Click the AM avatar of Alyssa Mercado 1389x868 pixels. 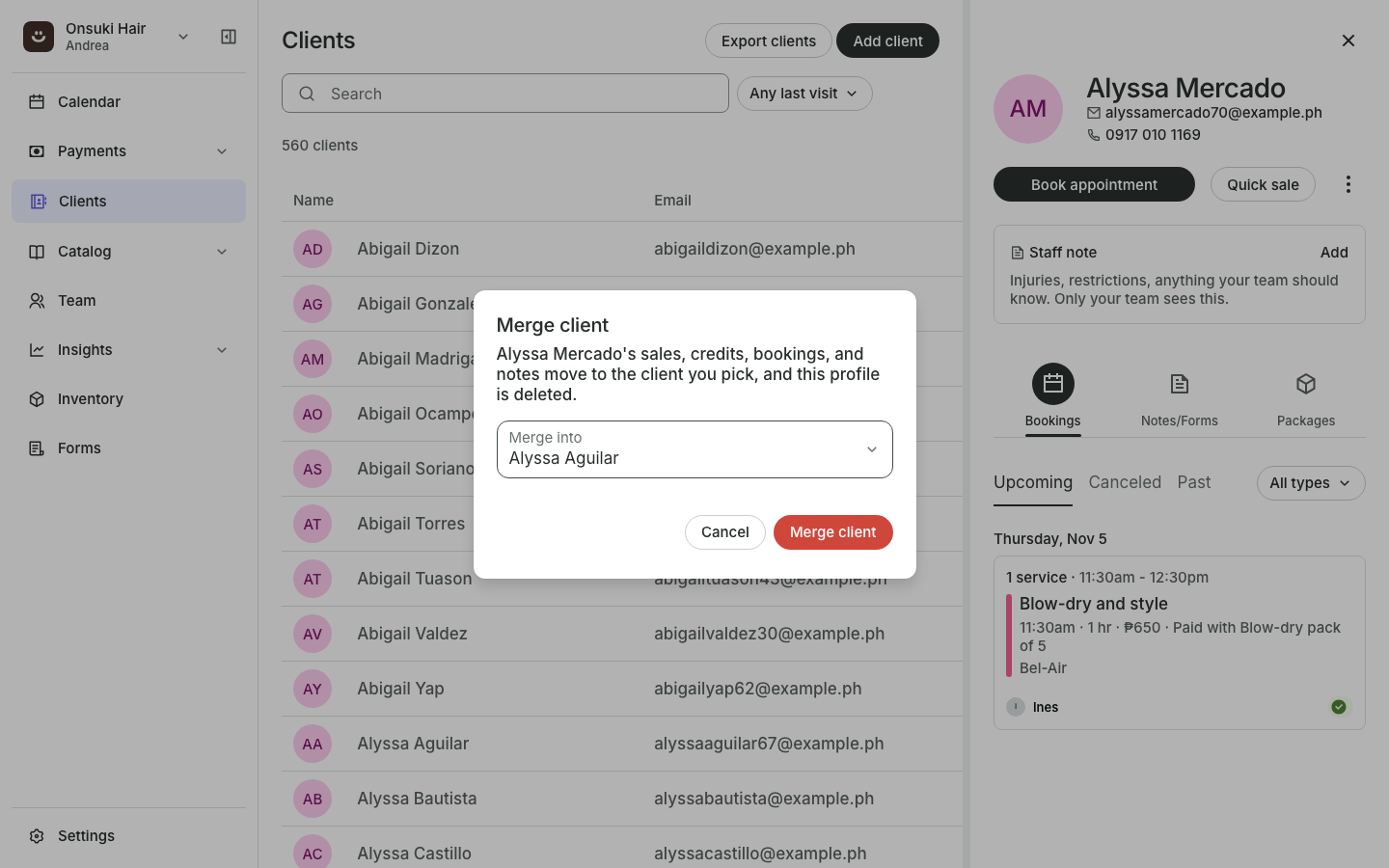click(x=1028, y=109)
